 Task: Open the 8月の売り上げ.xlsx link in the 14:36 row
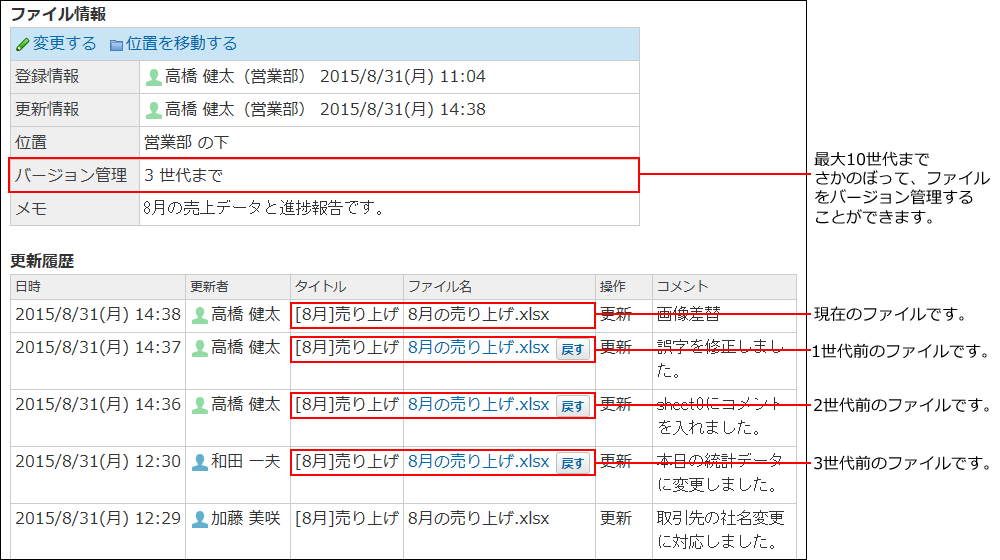coord(478,404)
